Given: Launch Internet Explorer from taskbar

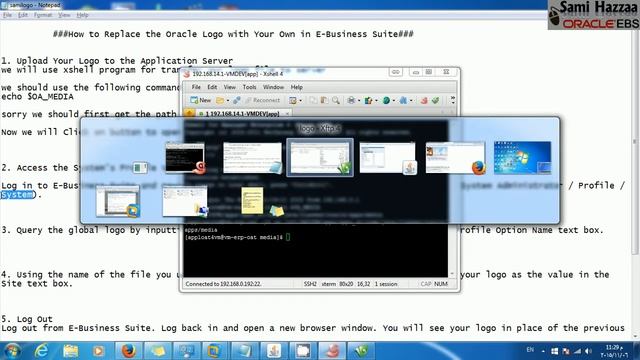Looking at the screenshot, I should pos(42,351).
